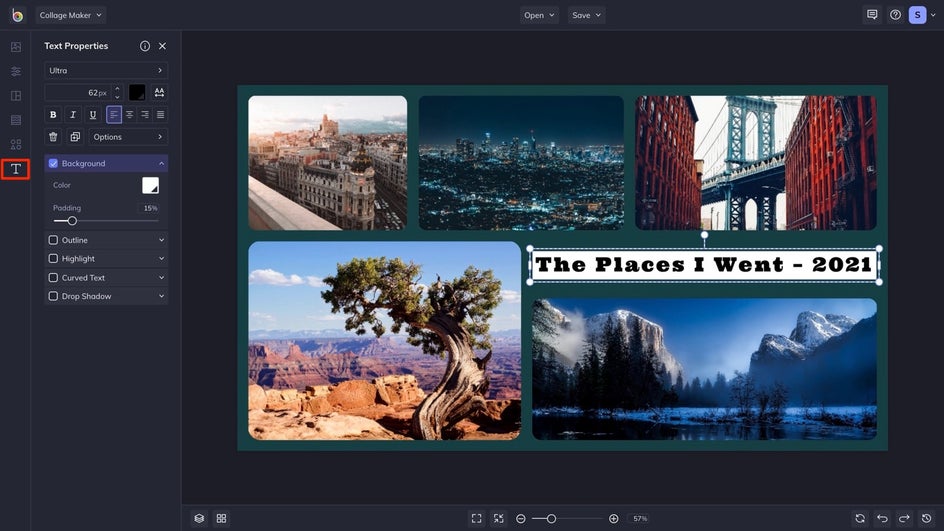Open the Save menu

586,15
